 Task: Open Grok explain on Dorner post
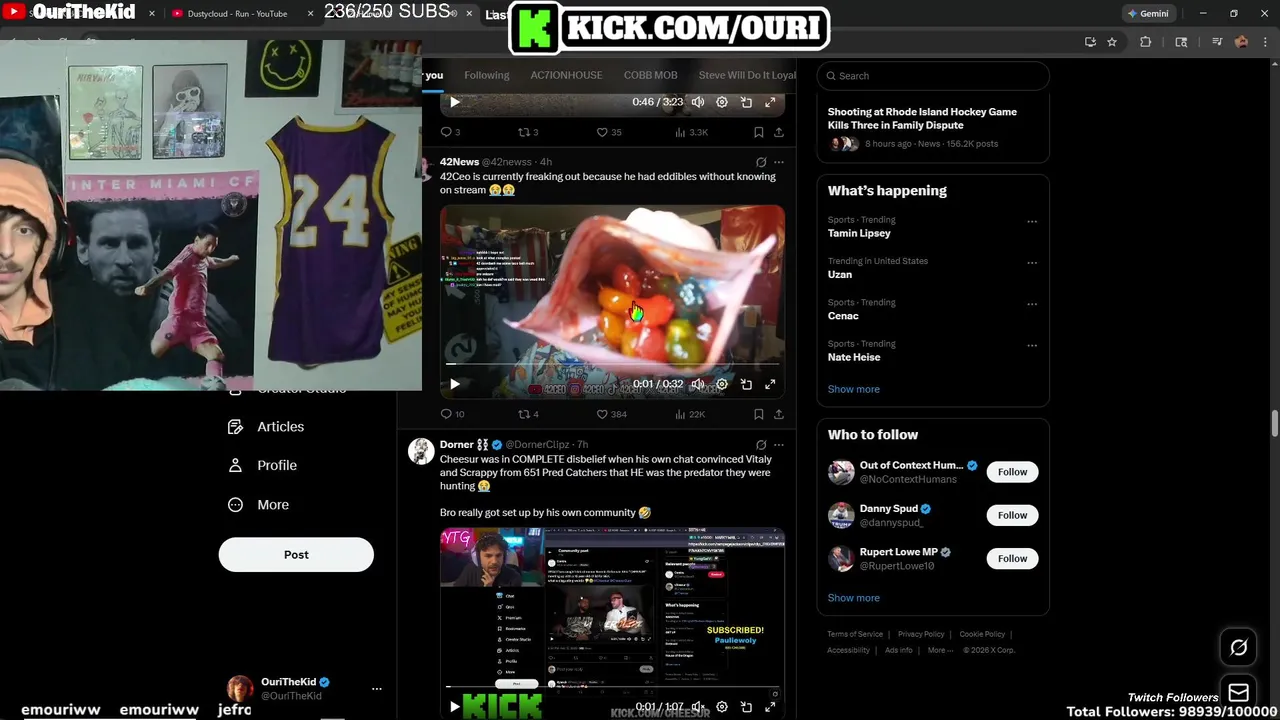point(761,445)
